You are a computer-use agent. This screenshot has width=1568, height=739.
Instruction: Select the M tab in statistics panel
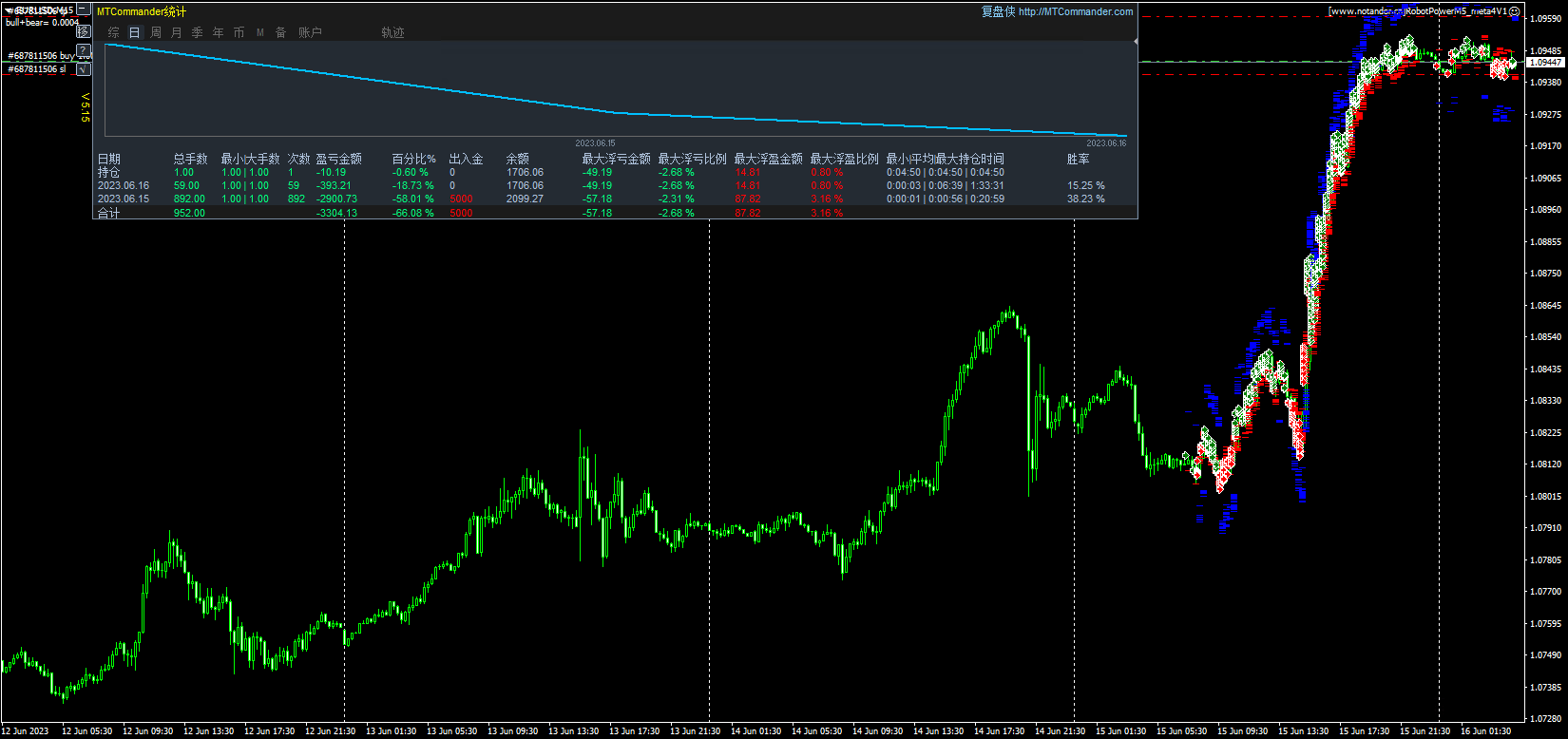click(x=260, y=32)
